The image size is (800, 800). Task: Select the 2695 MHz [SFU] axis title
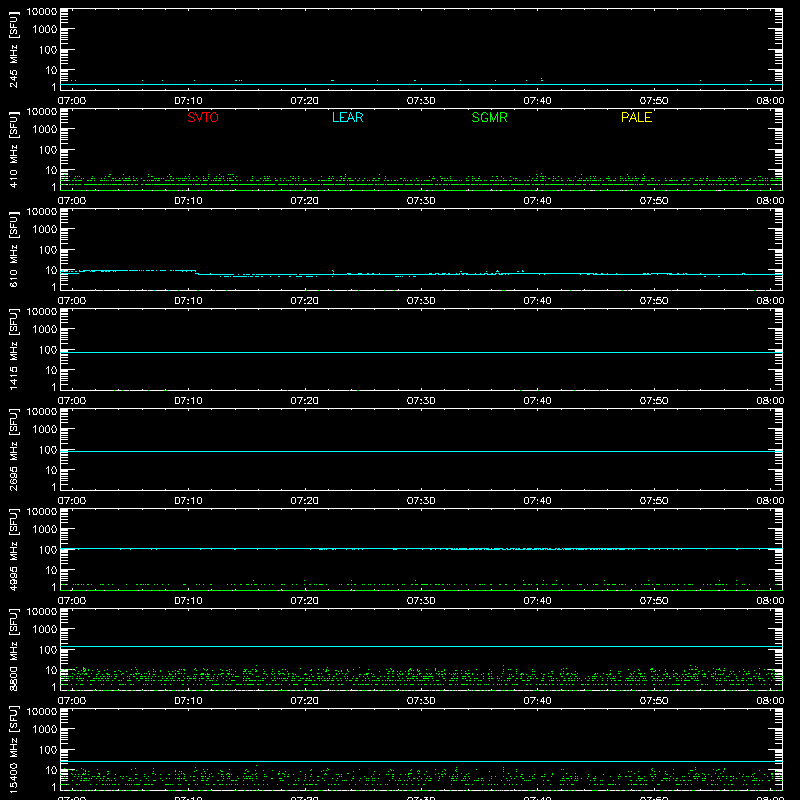13,449
